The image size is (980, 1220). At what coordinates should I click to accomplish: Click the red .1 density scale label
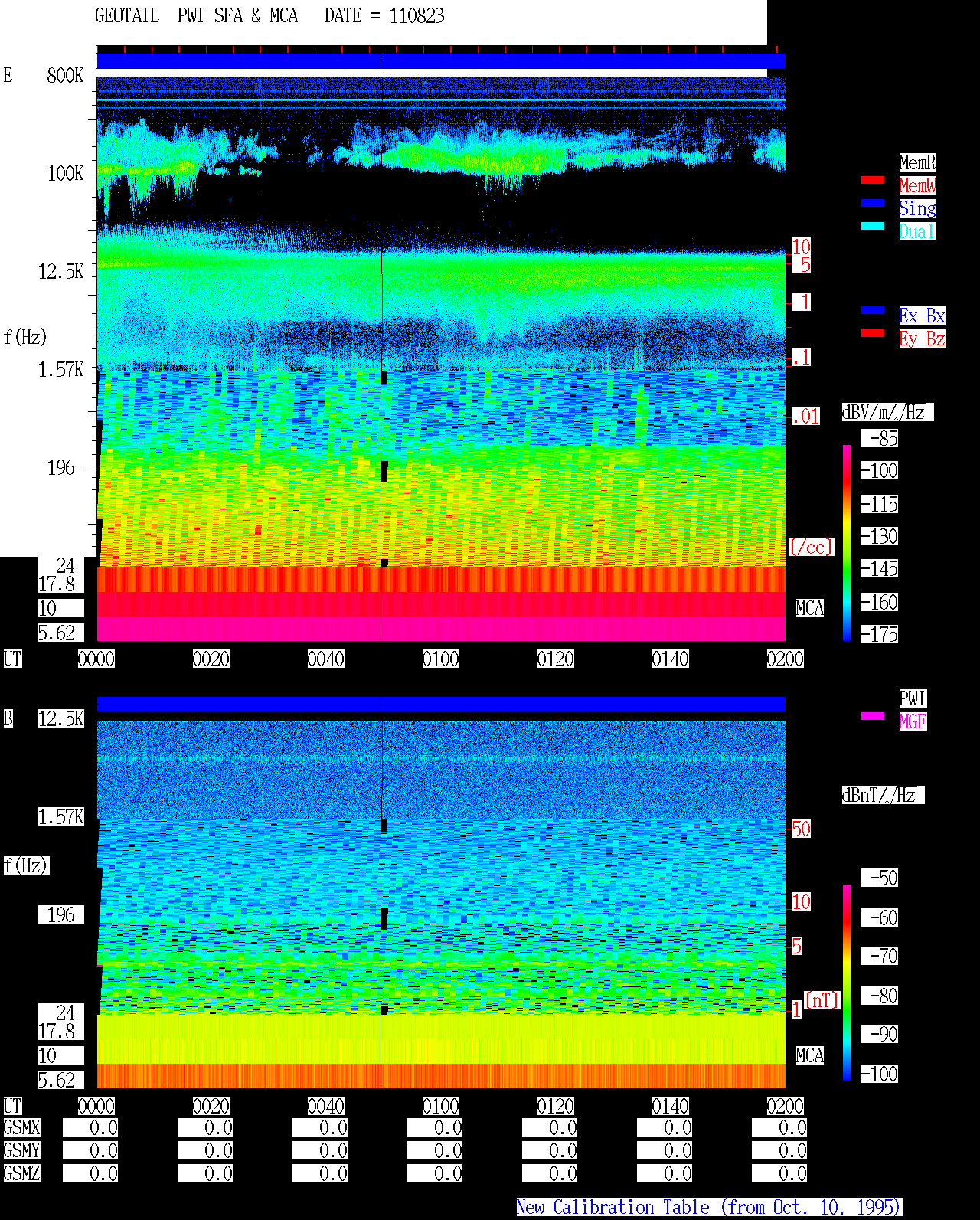[x=801, y=357]
